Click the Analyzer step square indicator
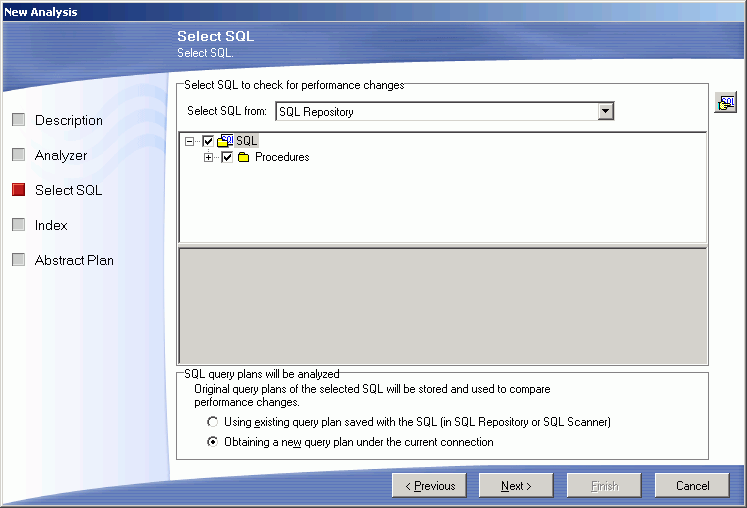 click(19, 154)
